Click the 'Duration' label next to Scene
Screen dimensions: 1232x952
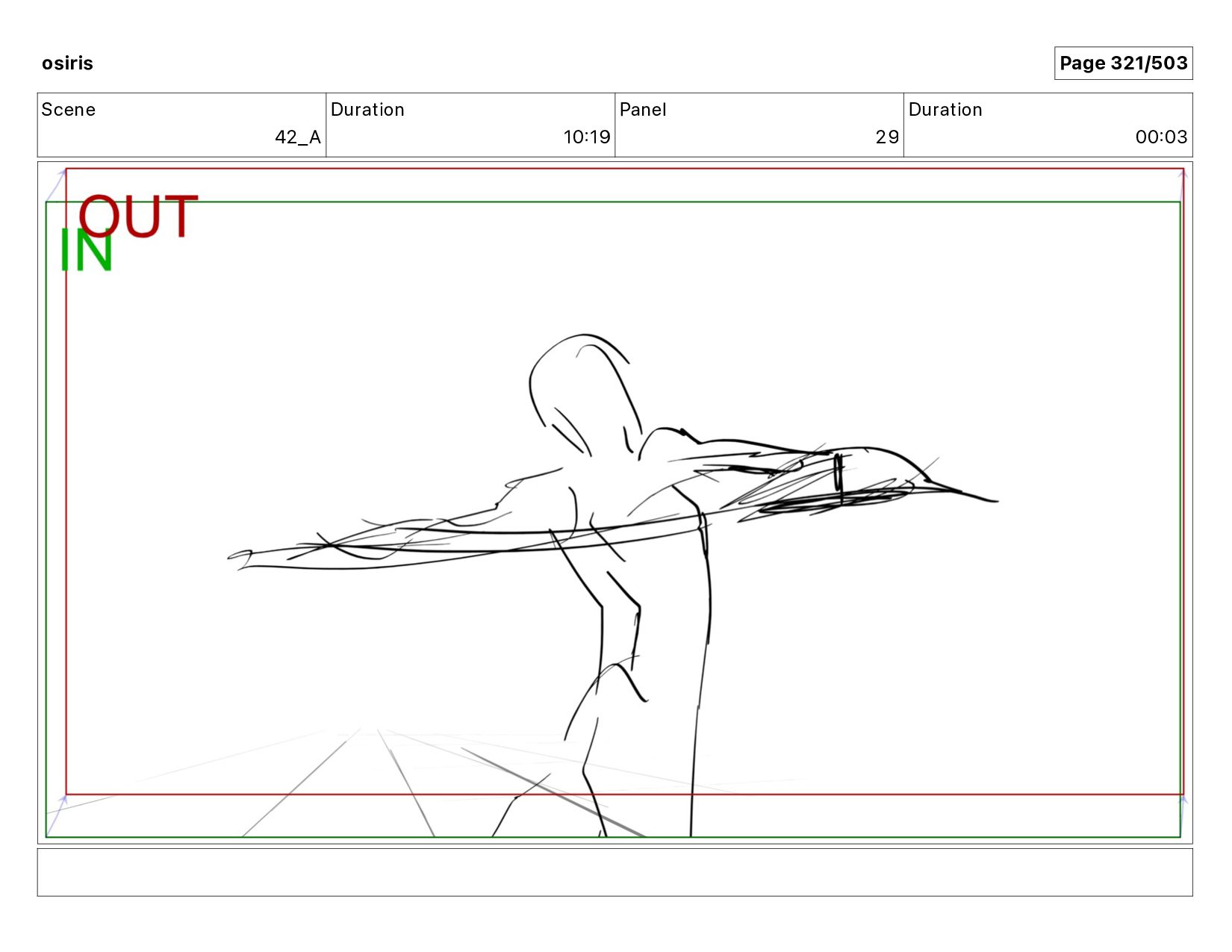click(367, 110)
